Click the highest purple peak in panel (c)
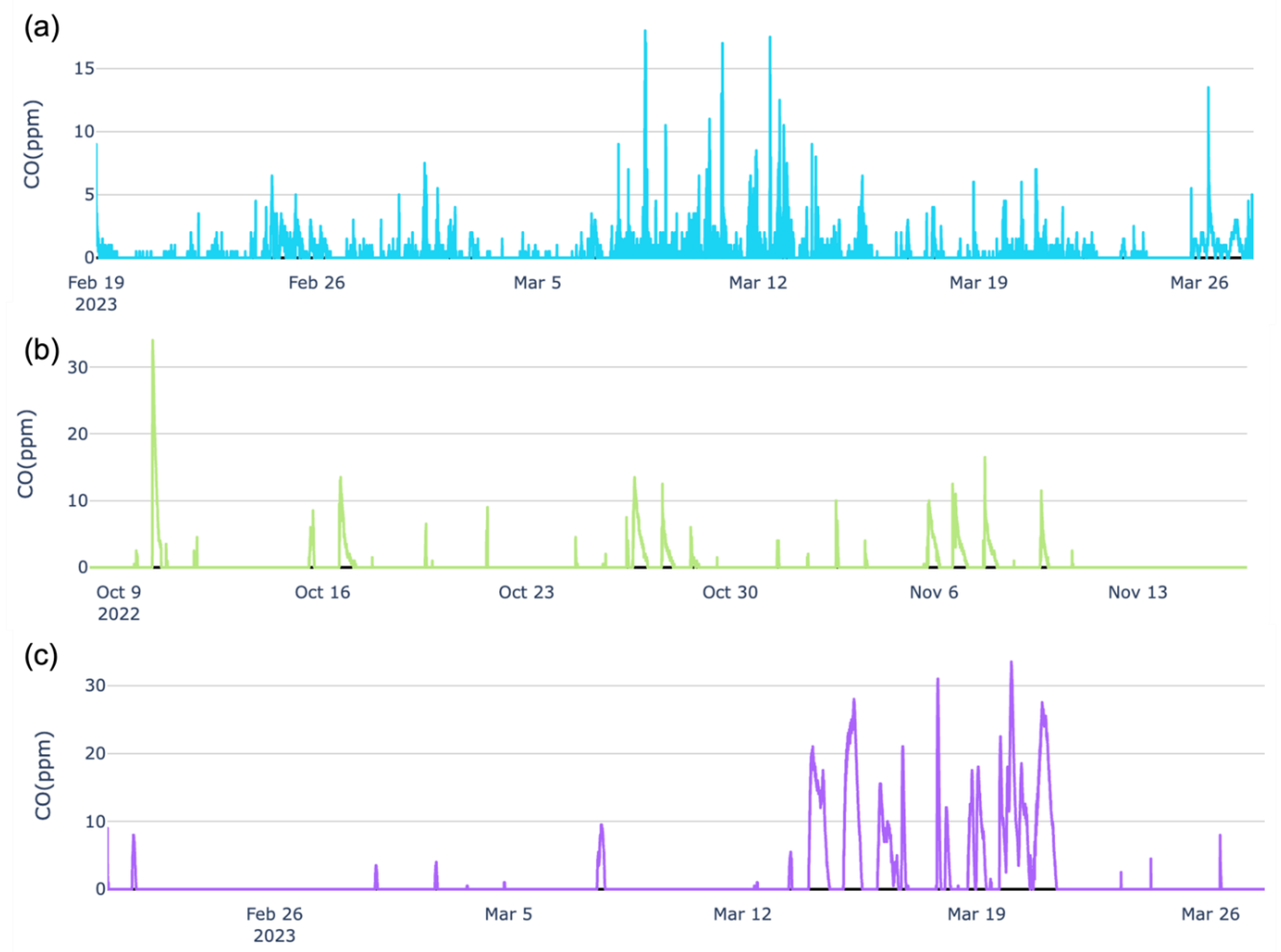This screenshot has width=1281, height=952. 1011,666
